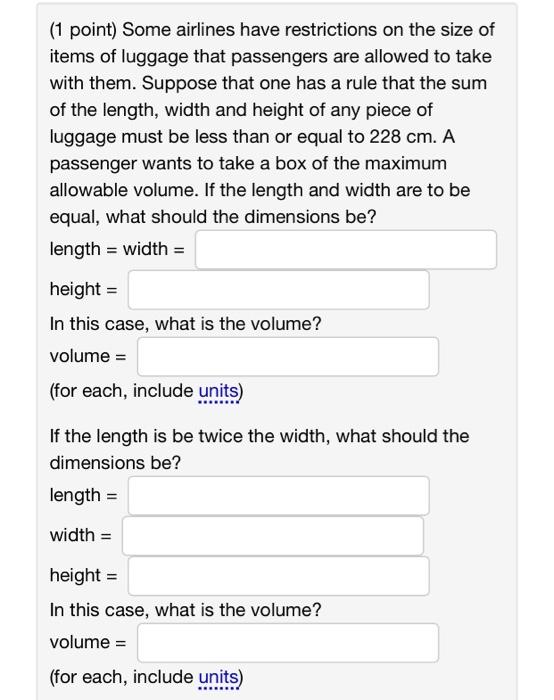554x700 pixels.
Task: Click the 'length = width =' label
Action: point(117,249)
